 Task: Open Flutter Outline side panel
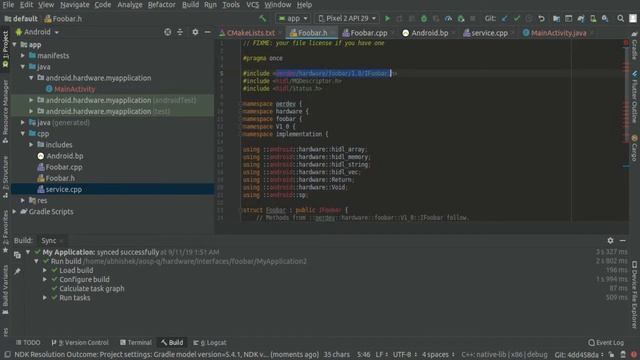[x=634, y=97]
